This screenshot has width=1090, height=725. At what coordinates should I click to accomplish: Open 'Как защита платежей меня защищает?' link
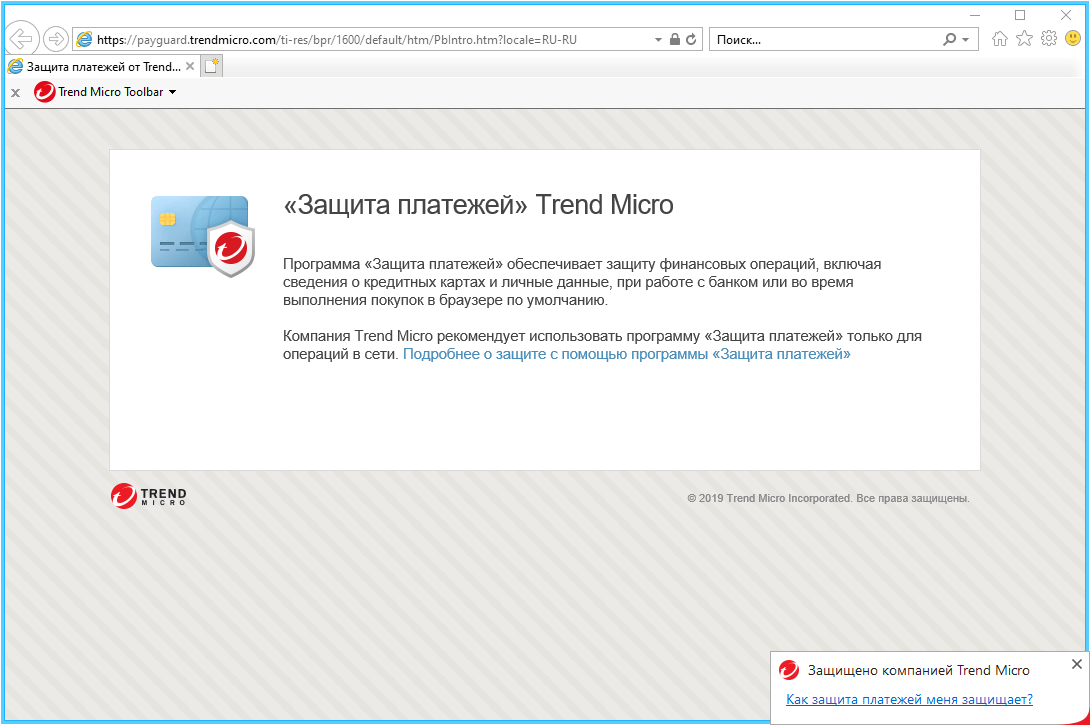coord(909,699)
